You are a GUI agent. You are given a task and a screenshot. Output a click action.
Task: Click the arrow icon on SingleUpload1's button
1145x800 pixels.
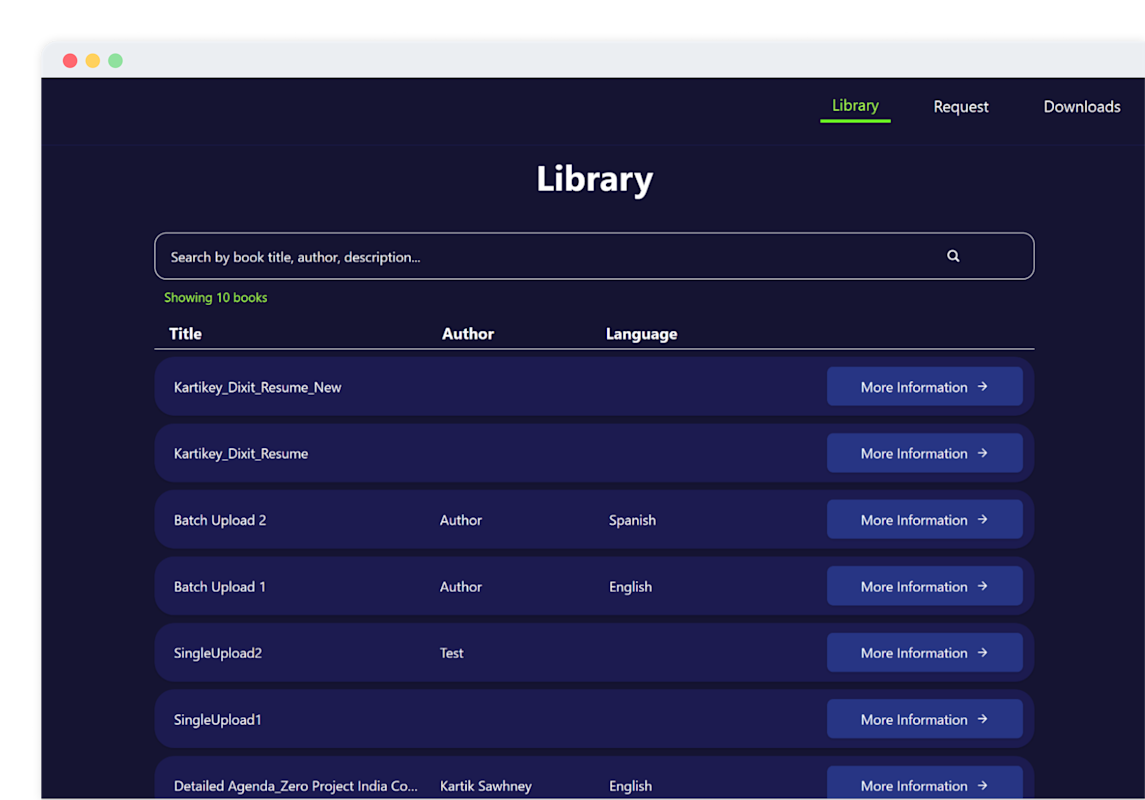click(984, 718)
